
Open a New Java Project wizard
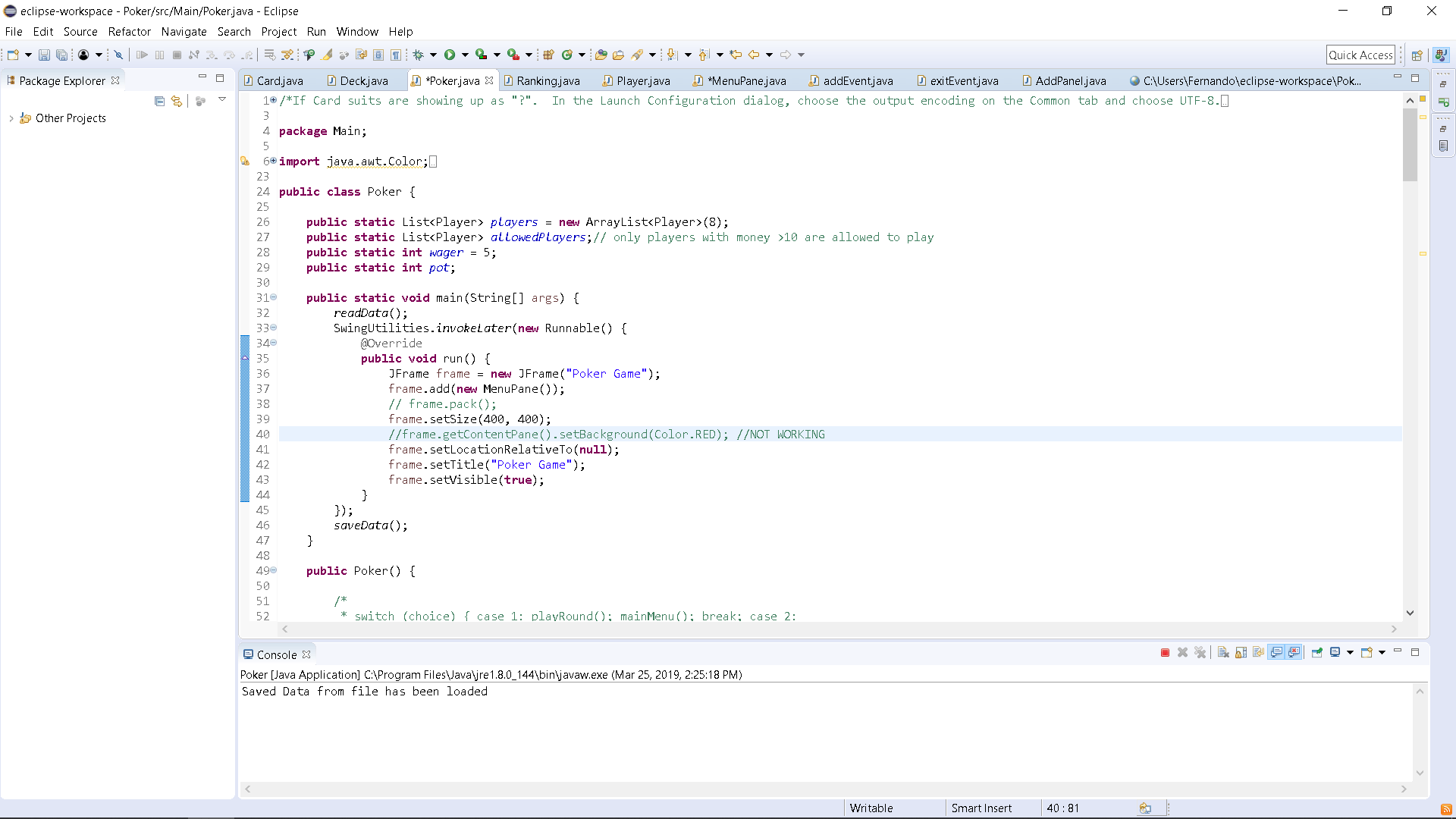(x=547, y=55)
